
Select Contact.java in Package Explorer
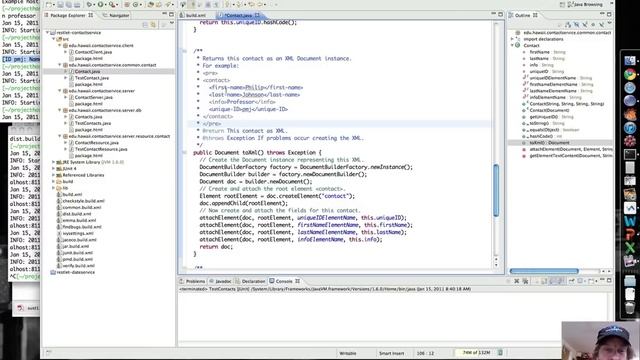tap(87, 71)
